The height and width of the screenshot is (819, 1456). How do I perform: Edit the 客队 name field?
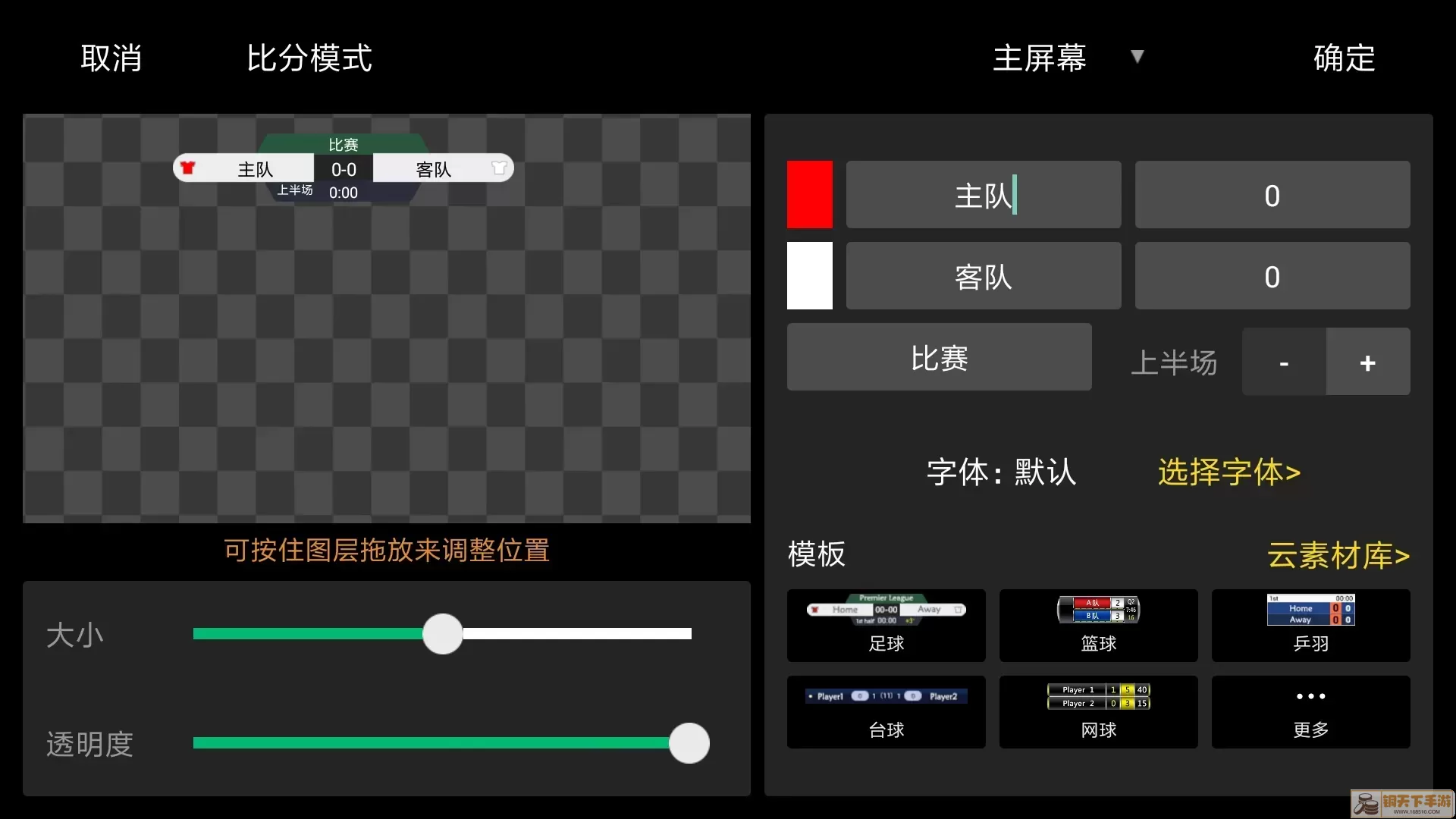pyautogui.click(x=984, y=275)
